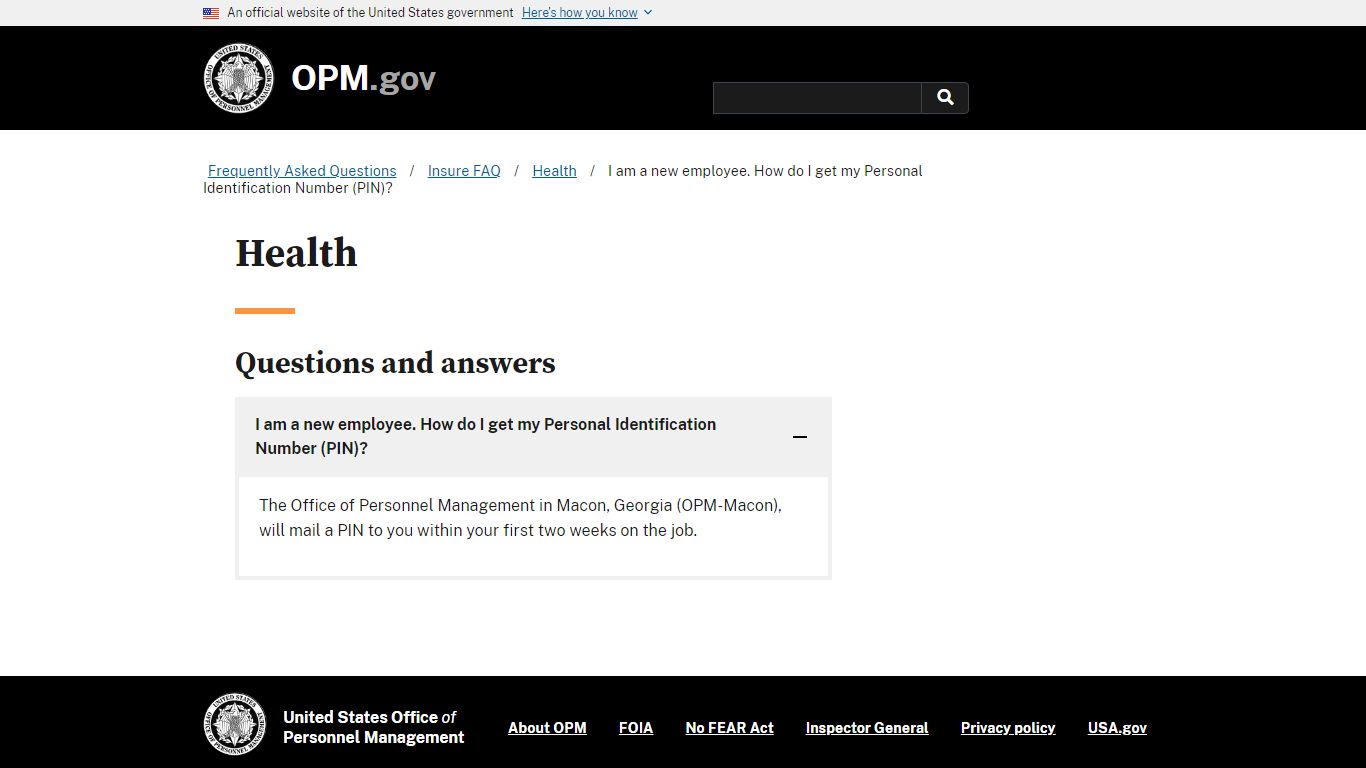
Task: Go to Frequently Asked Questions breadcrumb
Action: 302,171
